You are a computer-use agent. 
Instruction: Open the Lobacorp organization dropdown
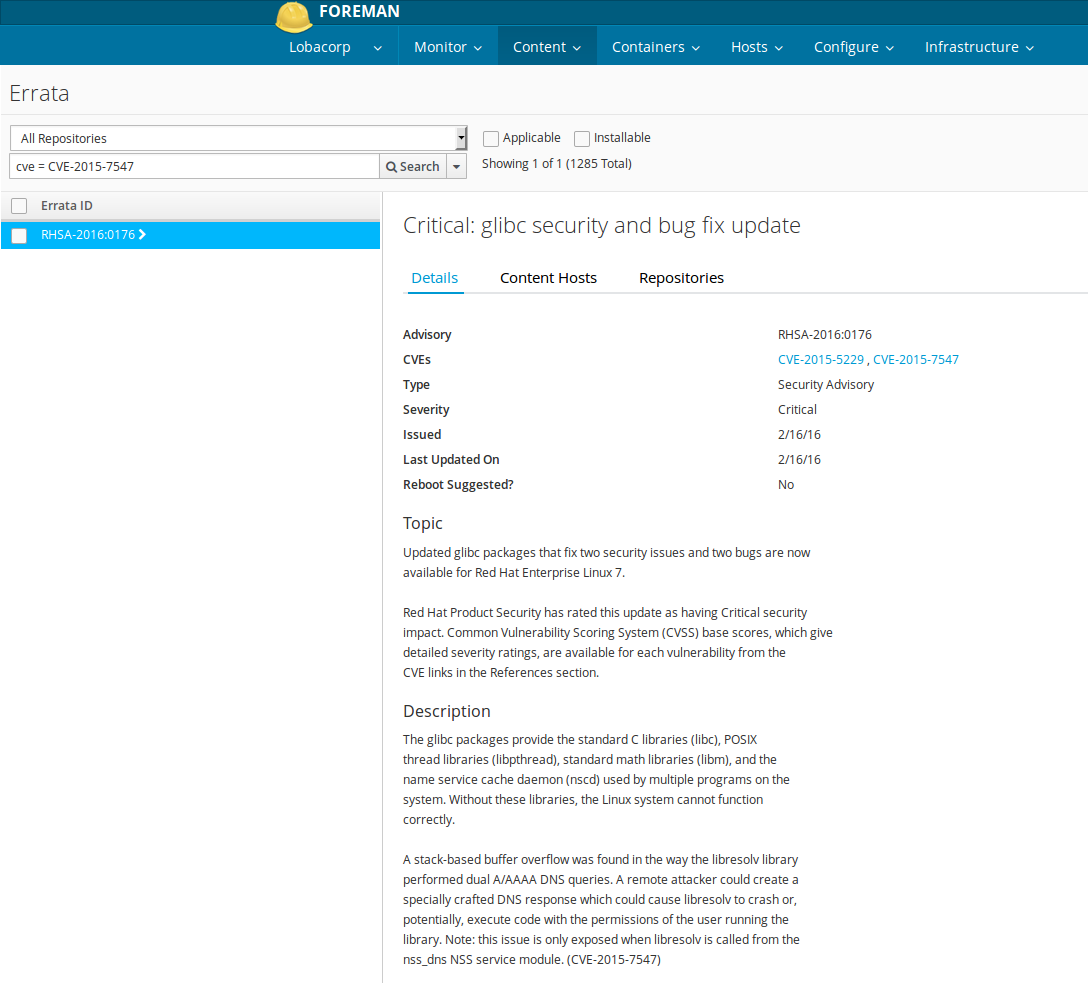pos(335,47)
